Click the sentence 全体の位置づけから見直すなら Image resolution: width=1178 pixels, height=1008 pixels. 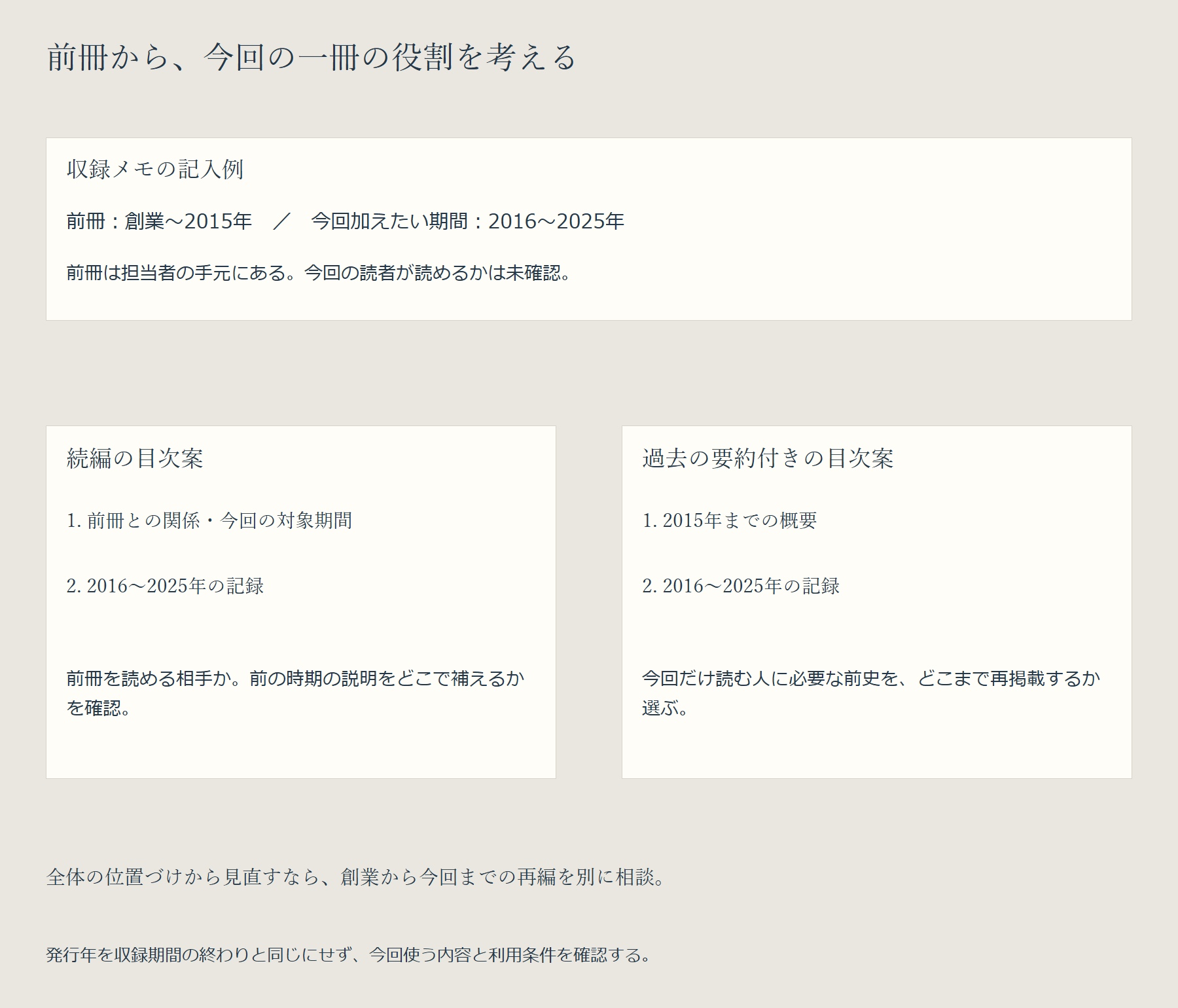coord(356,876)
